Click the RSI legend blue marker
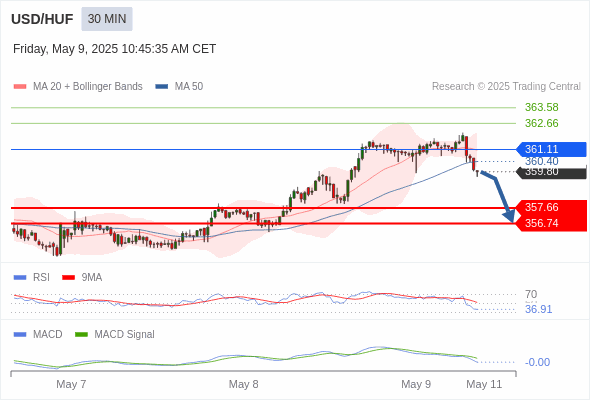The width and height of the screenshot is (590, 400). point(20,278)
